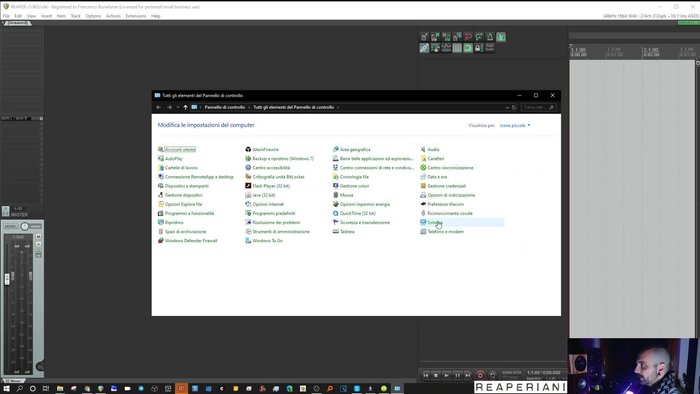Open Sistema in the Control Panel
Image resolution: width=700 pixels, height=394 pixels.
click(434, 222)
